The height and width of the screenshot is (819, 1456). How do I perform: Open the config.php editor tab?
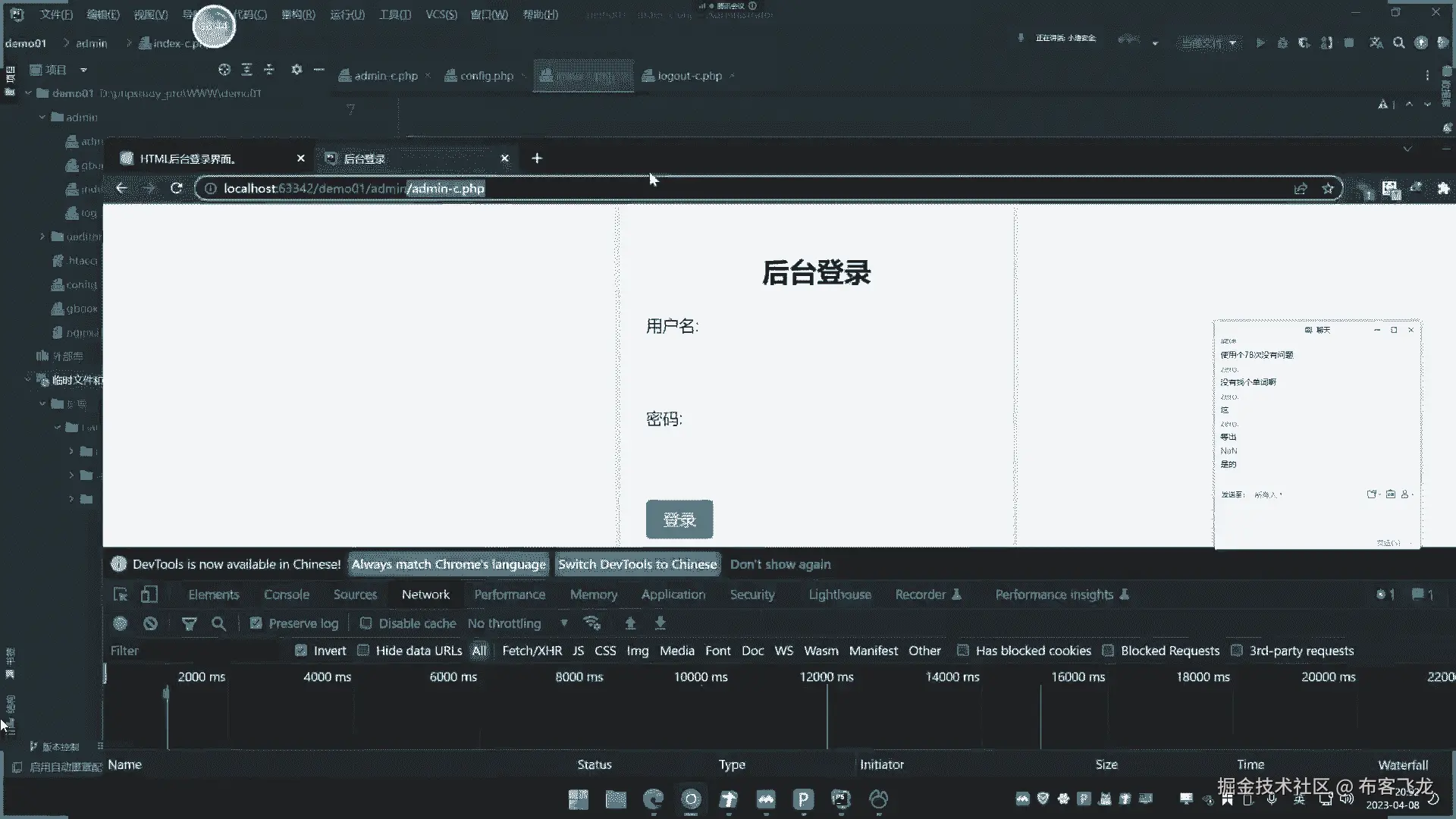486,76
